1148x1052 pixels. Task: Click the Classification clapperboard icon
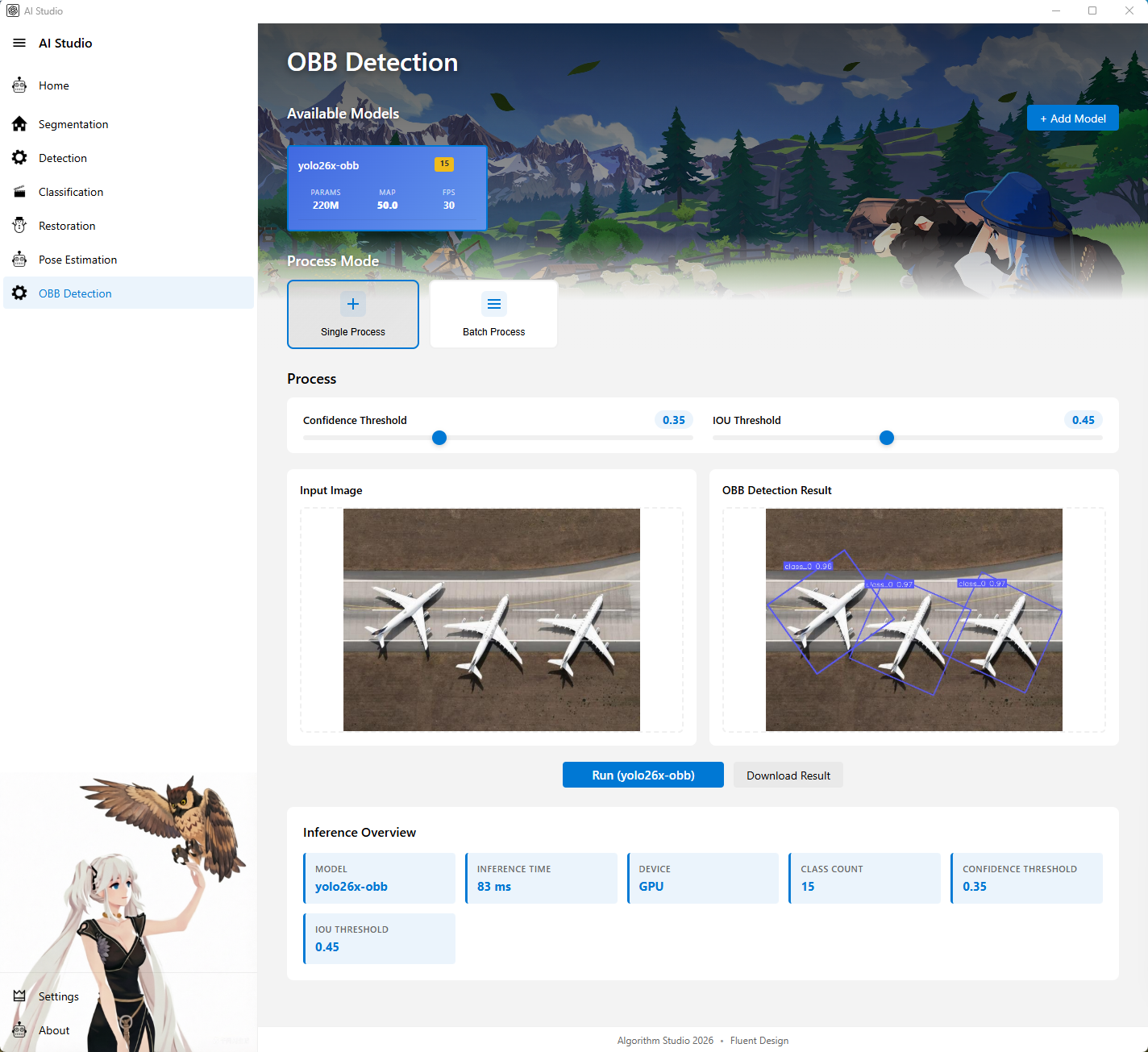[19, 192]
